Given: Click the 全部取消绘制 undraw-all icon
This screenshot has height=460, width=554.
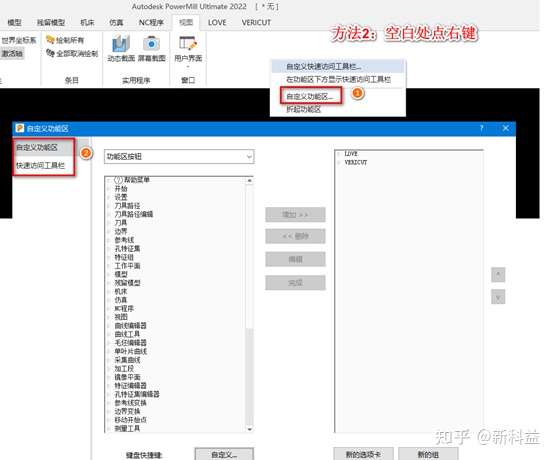Looking at the screenshot, I should tap(50, 53).
